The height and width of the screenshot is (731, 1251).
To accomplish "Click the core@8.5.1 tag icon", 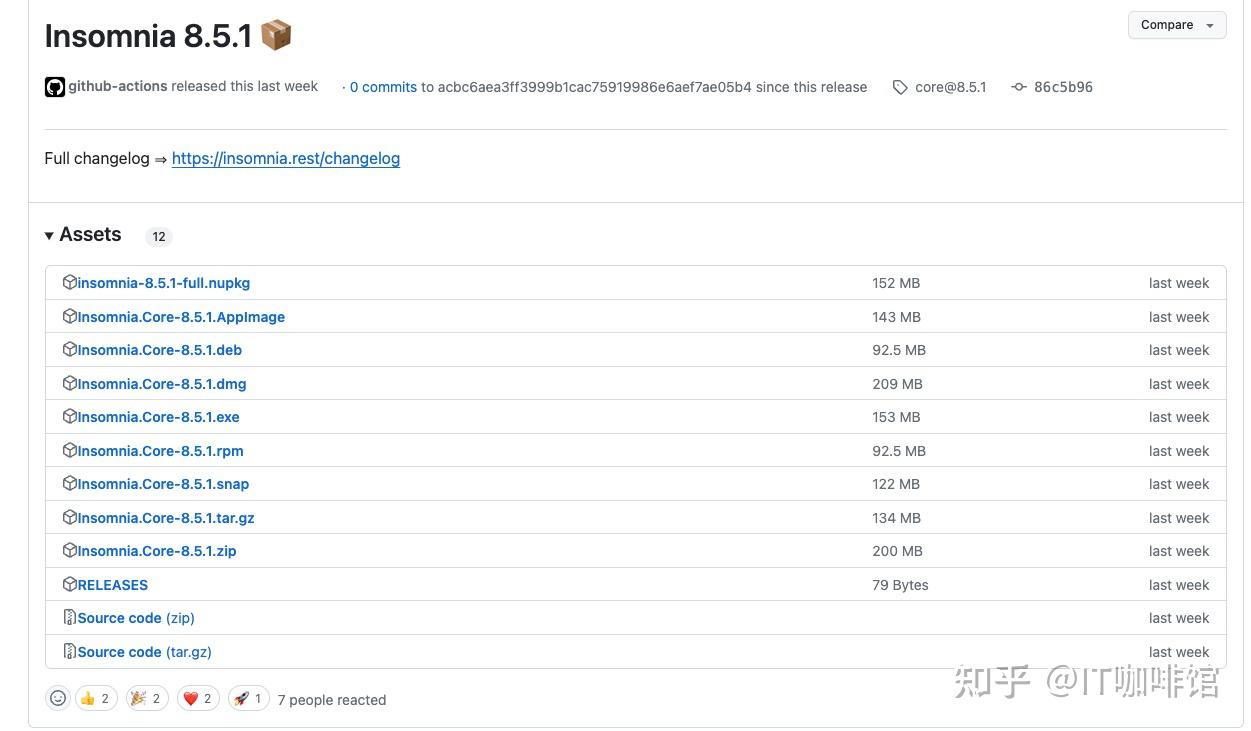I will point(900,87).
